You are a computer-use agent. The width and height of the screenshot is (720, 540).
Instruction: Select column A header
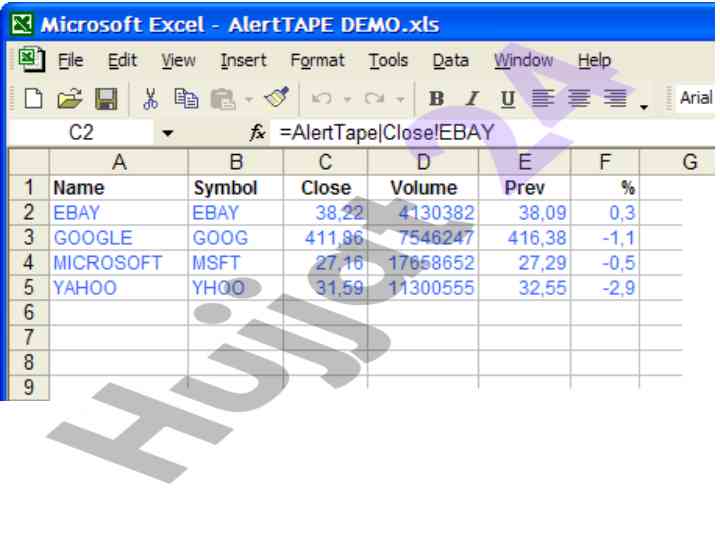point(119,162)
